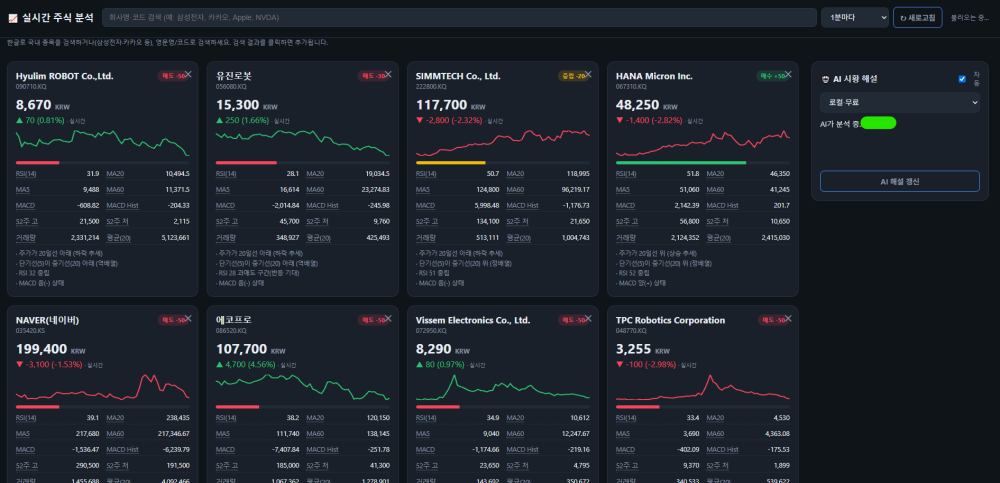Toggle the 자동 auto-analysis checkbox
1000x483 pixels.
(962, 79)
